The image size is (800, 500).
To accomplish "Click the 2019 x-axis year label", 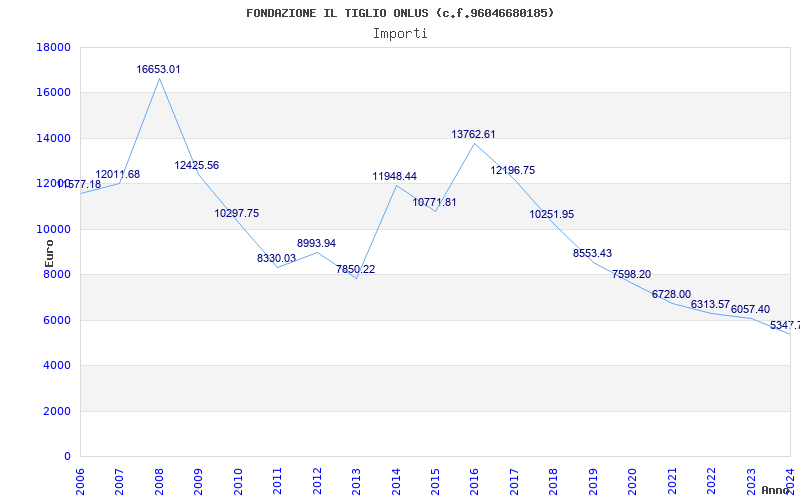I will pos(593,481).
